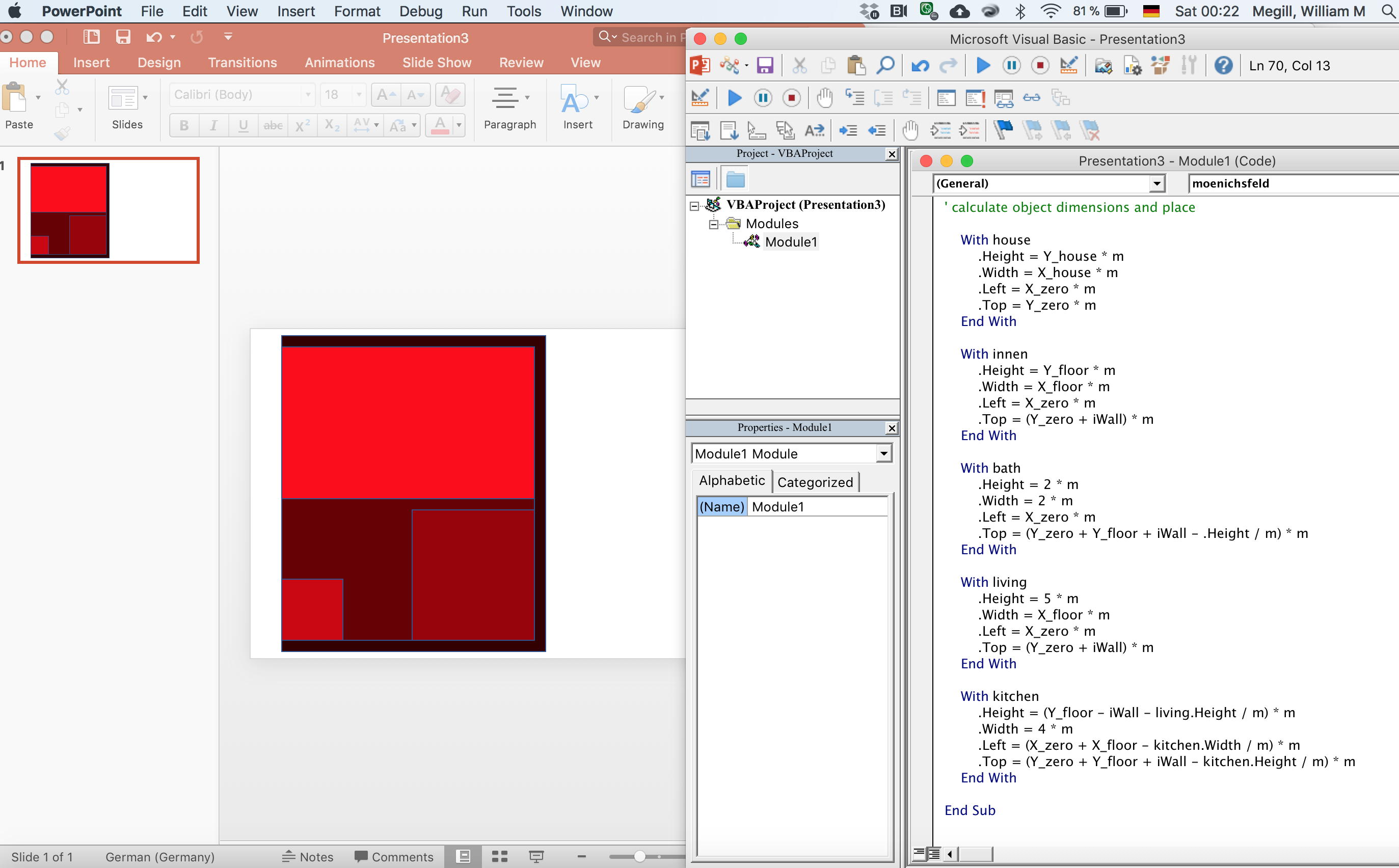Click the Toggle Bookmark flag icon

tap(1003, 130)
